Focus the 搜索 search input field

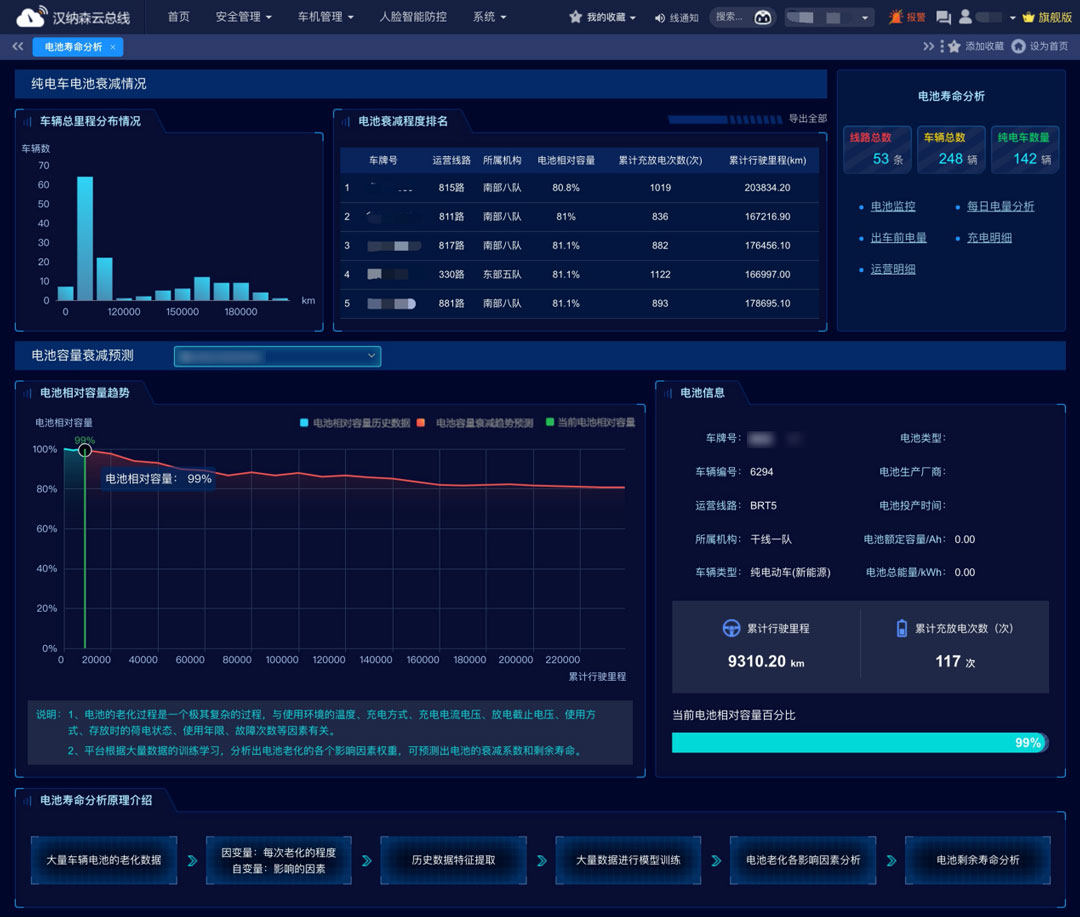(731, 17)
